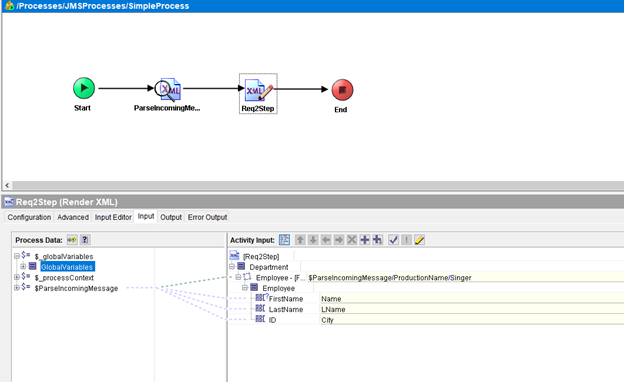
Task: Collapse the Employee for-each node
Action: click(x=238, y=277)
